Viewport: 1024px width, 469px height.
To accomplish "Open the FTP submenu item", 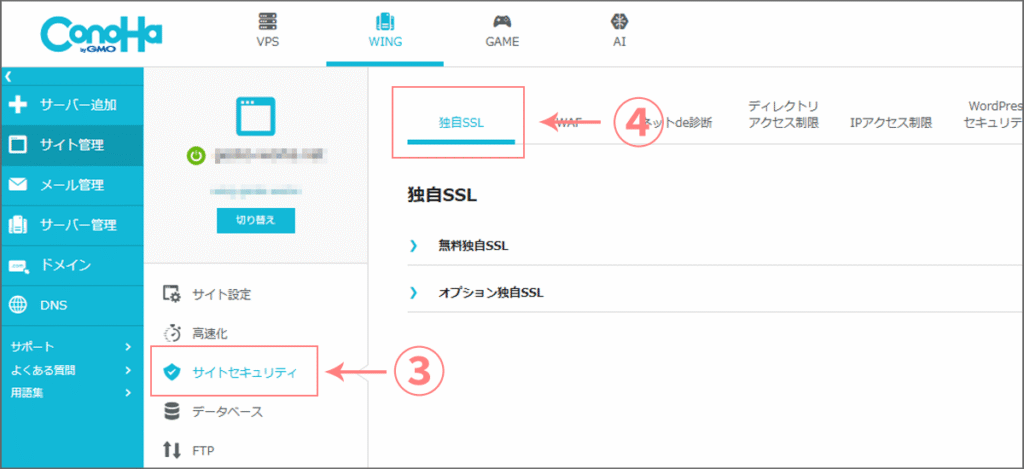I will 203,450.
